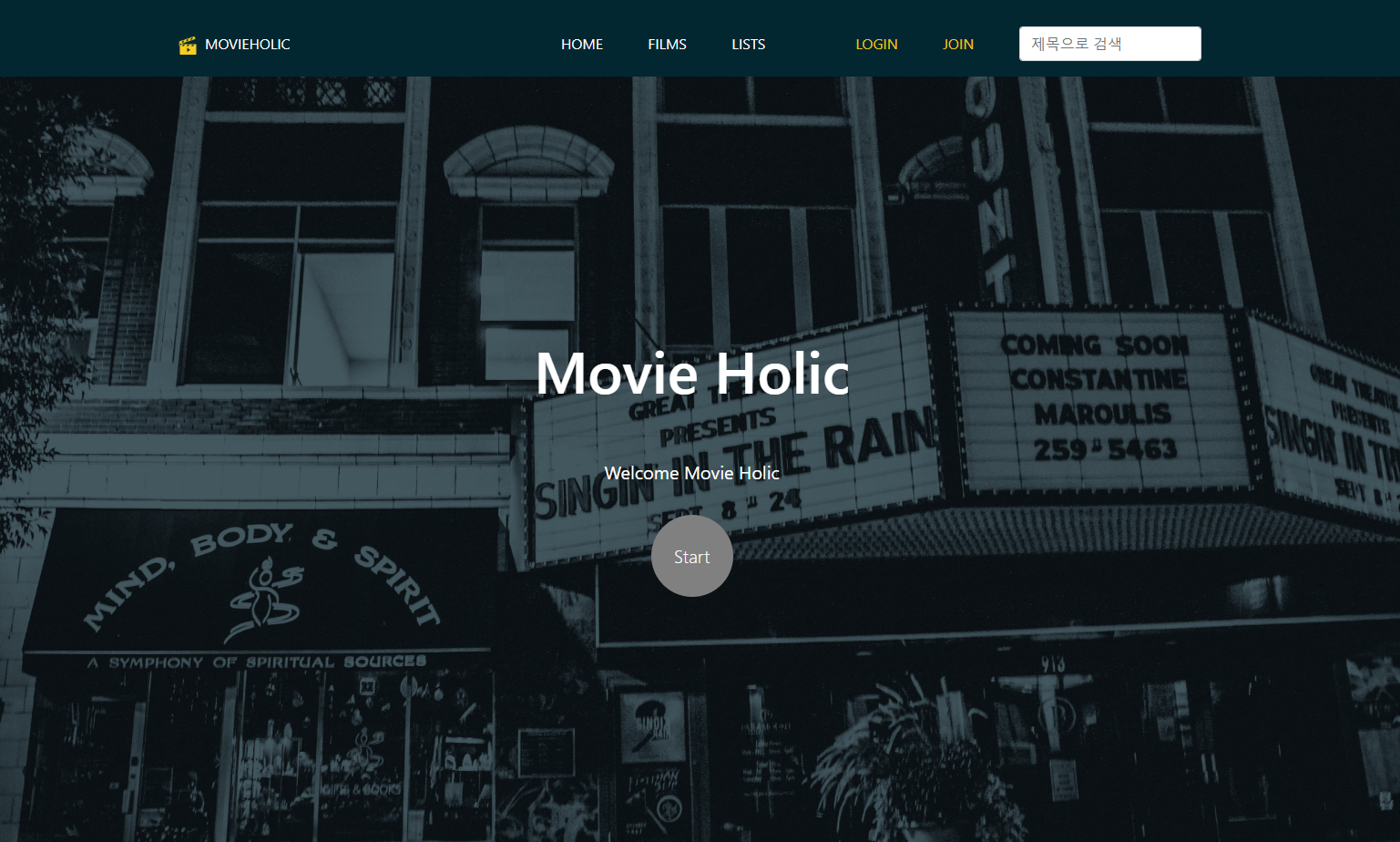Click the yellow clapperboard logo icon
The height and width of the screenshot is (842, 1400).
click(189, 44)
